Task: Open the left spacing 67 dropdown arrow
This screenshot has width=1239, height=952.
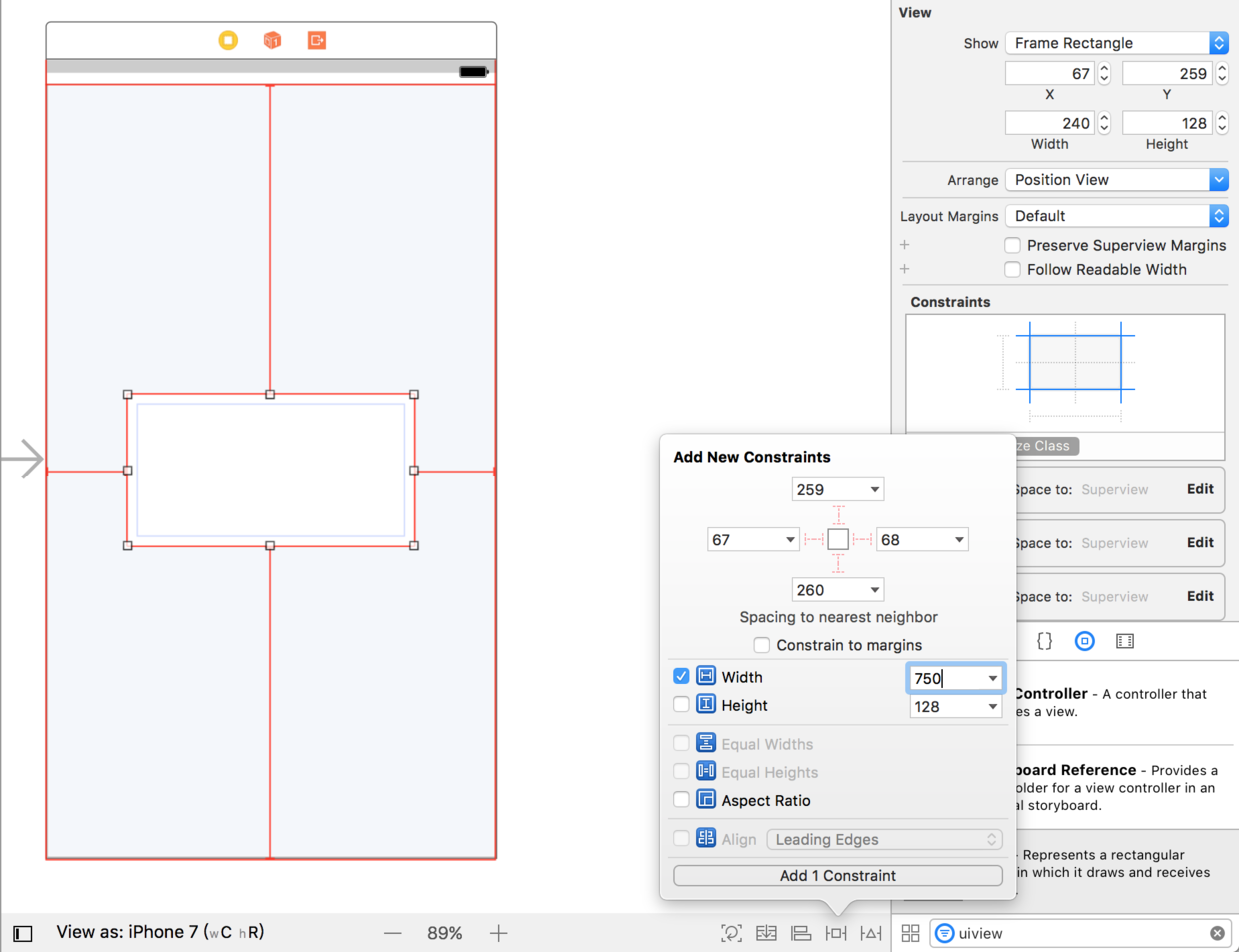Action: 789,539
